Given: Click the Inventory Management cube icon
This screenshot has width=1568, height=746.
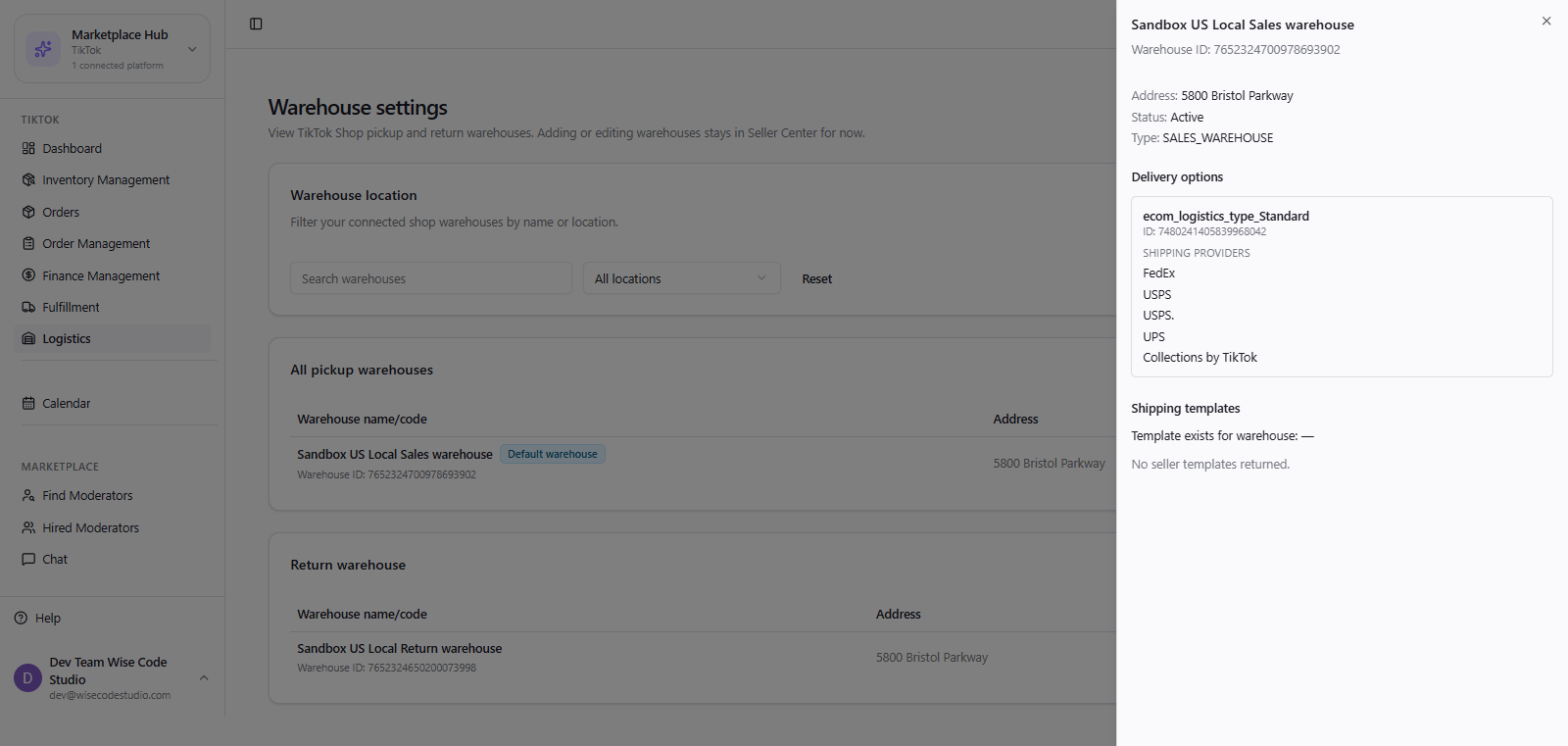Looking at the screenshot, I should point(28,180).
